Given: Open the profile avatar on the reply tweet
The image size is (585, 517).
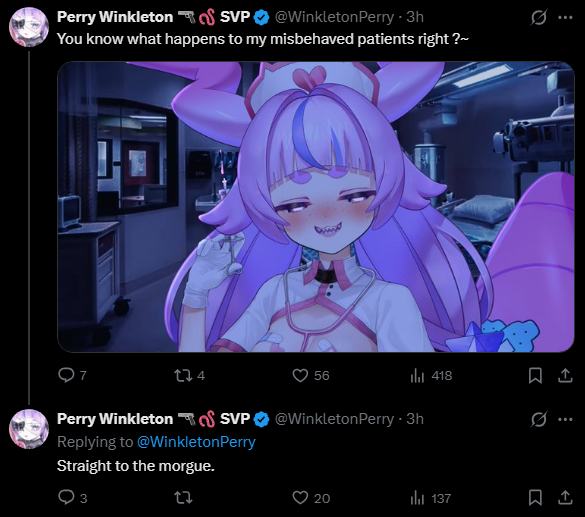Looking at the screenshot, I should (29, 429).
